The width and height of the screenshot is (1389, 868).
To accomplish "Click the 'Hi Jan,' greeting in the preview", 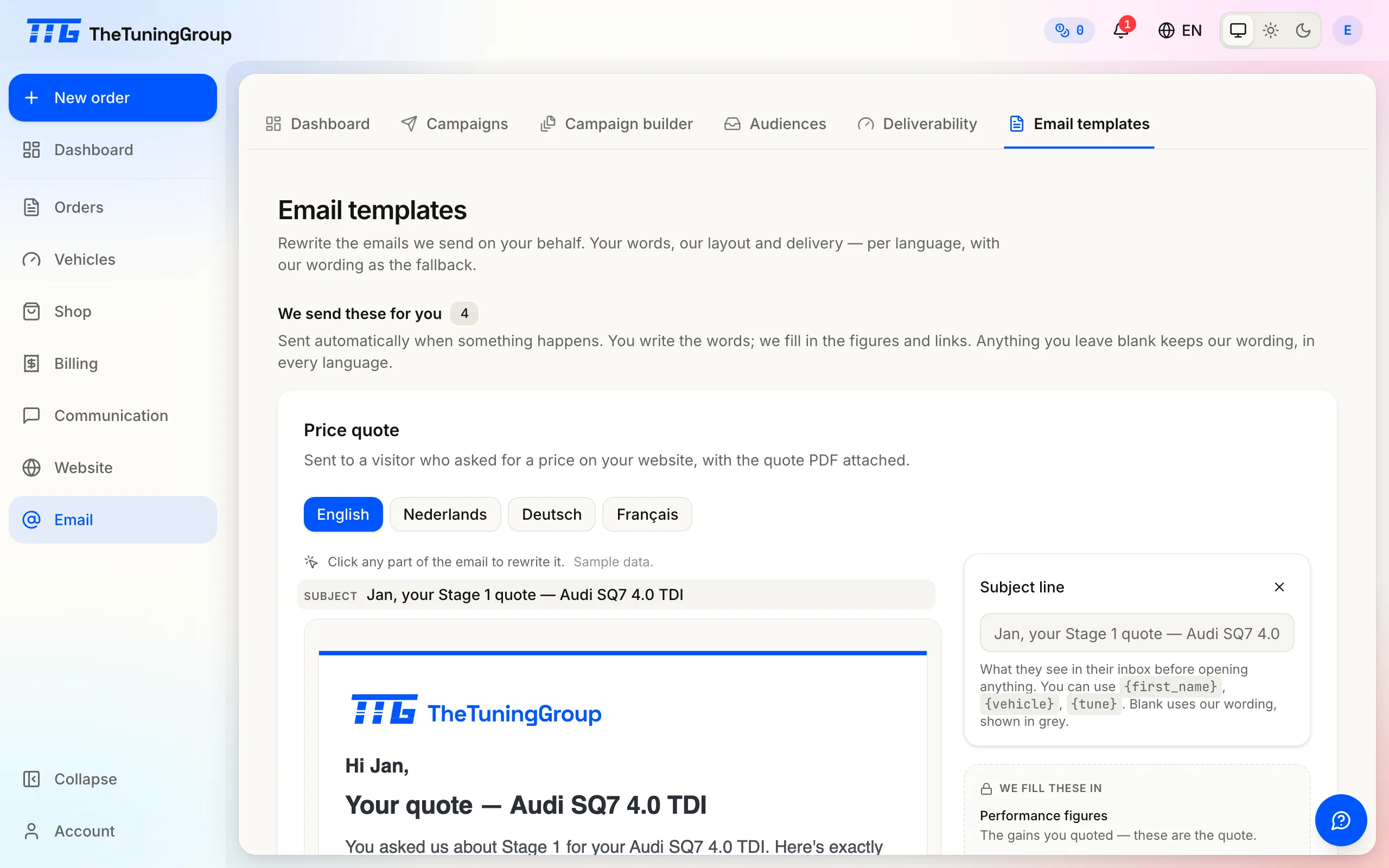I will (x=377, y=766).
